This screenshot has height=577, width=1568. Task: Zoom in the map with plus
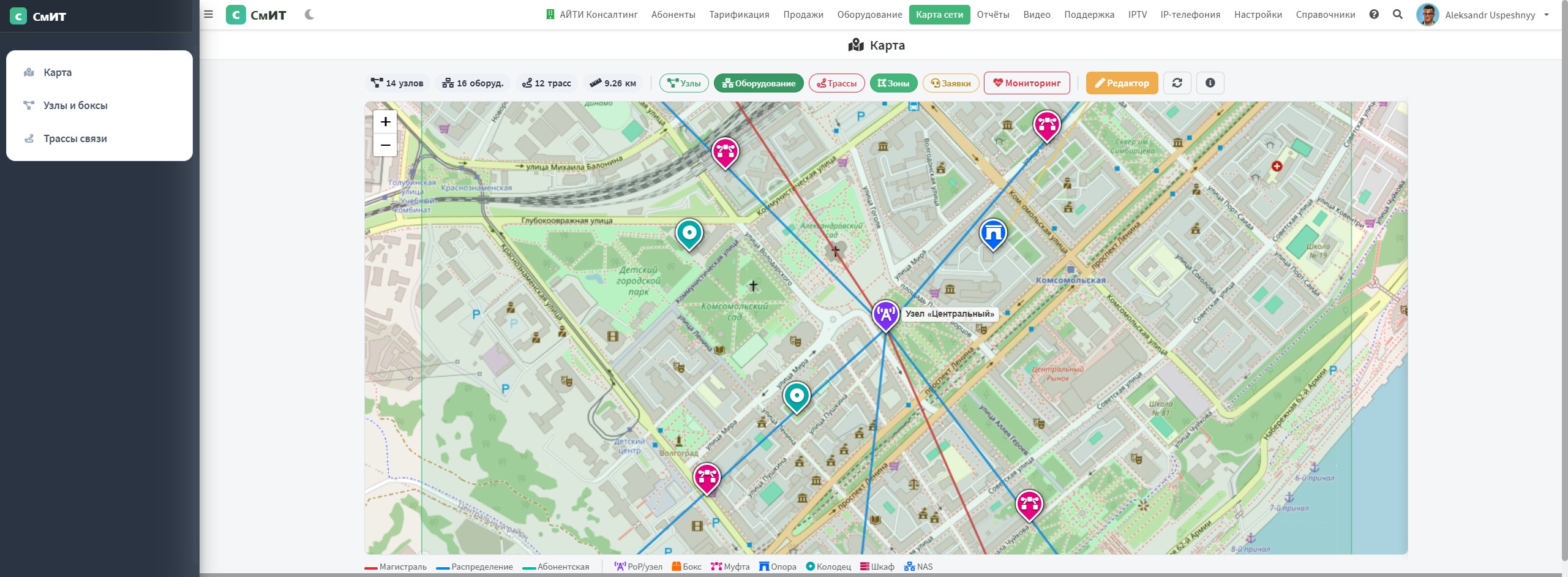385,122
